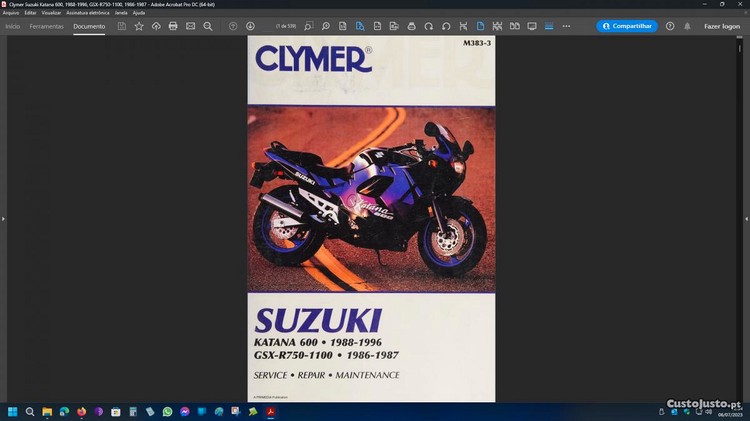The image size is (750, 421).
Task: Bookmark document with the star icon
Action: [x=139, y=26]
